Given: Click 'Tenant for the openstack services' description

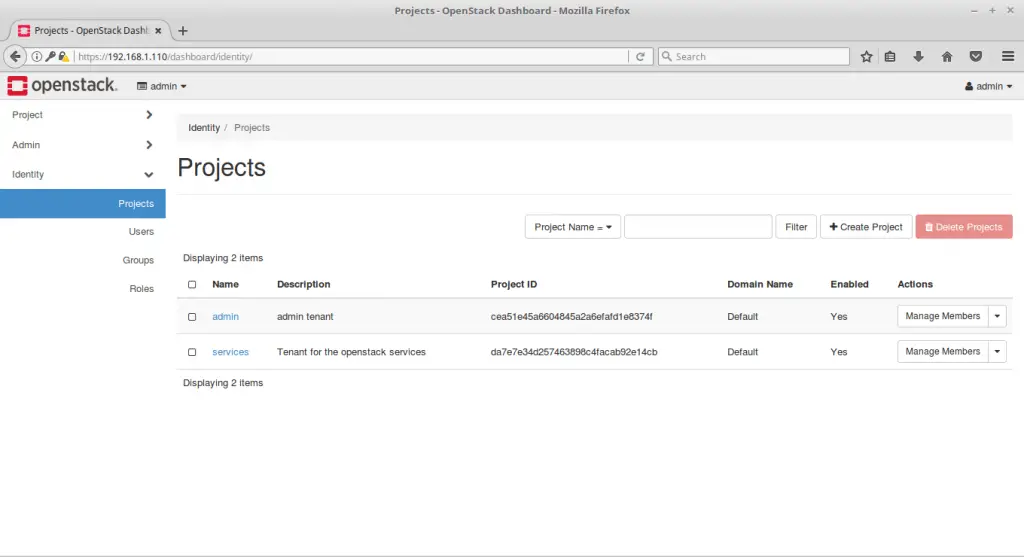Looking at the screenshot, I should [x=351, y=352].
